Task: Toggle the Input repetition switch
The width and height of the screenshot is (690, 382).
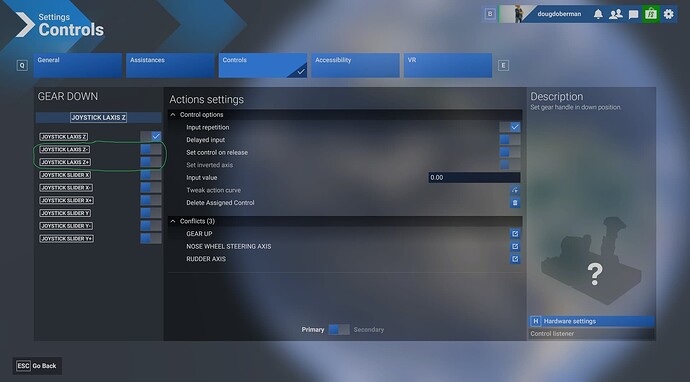Action: 510,127
